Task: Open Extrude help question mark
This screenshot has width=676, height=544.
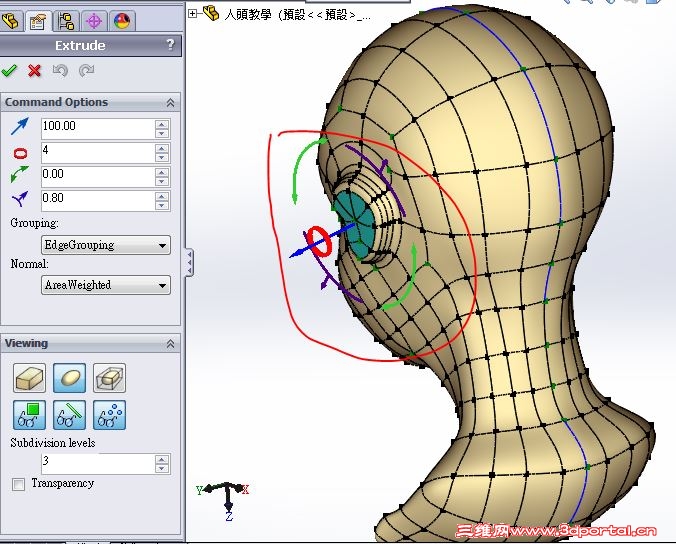Action: pyautogui.click(x=170, y=44)
